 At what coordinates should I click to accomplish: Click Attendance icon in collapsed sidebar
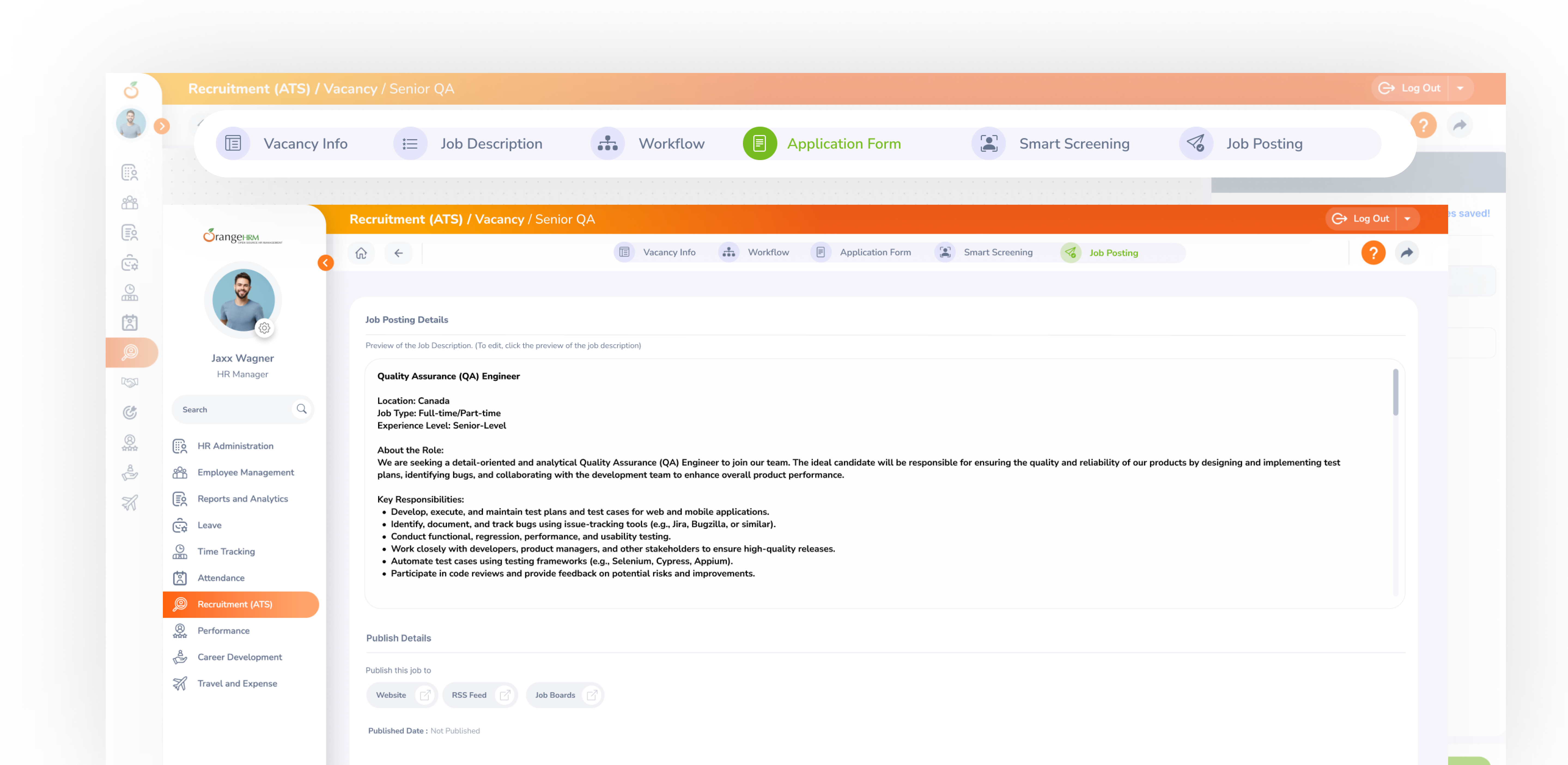tap(130, 322)
